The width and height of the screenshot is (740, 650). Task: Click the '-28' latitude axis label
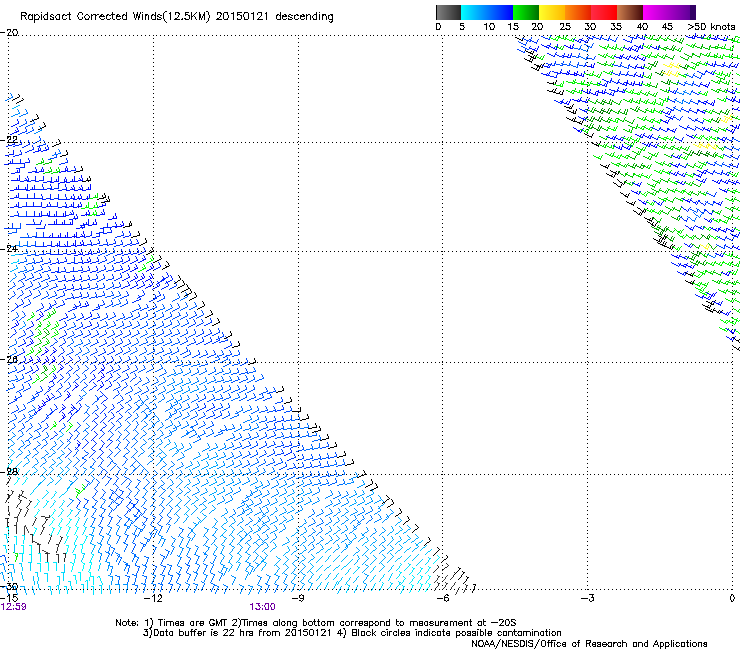coord(9,472)
